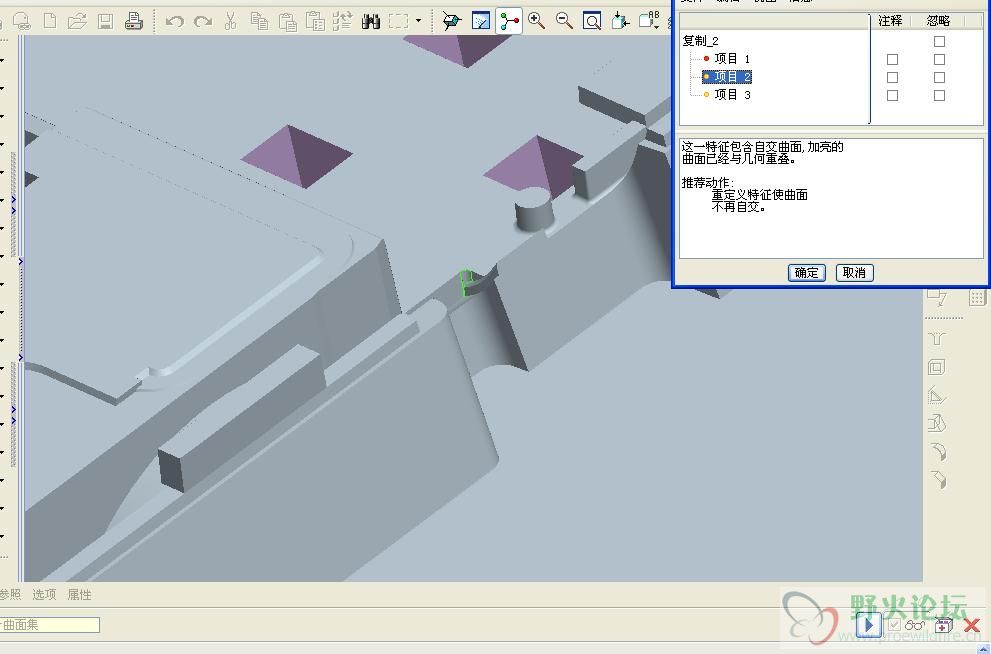Image resolution: width=991 pixels, height=654 pixels.
Task: Click the binoculars Find icon
Action: pyautogui.click(x=371, y=20)
